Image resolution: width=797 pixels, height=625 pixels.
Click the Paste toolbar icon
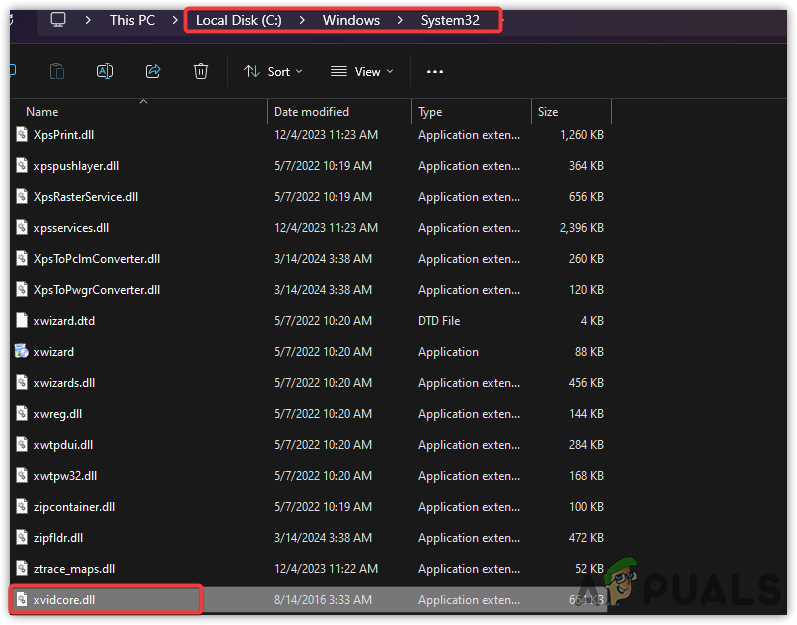pyautogui.click(x=57, y=72)
